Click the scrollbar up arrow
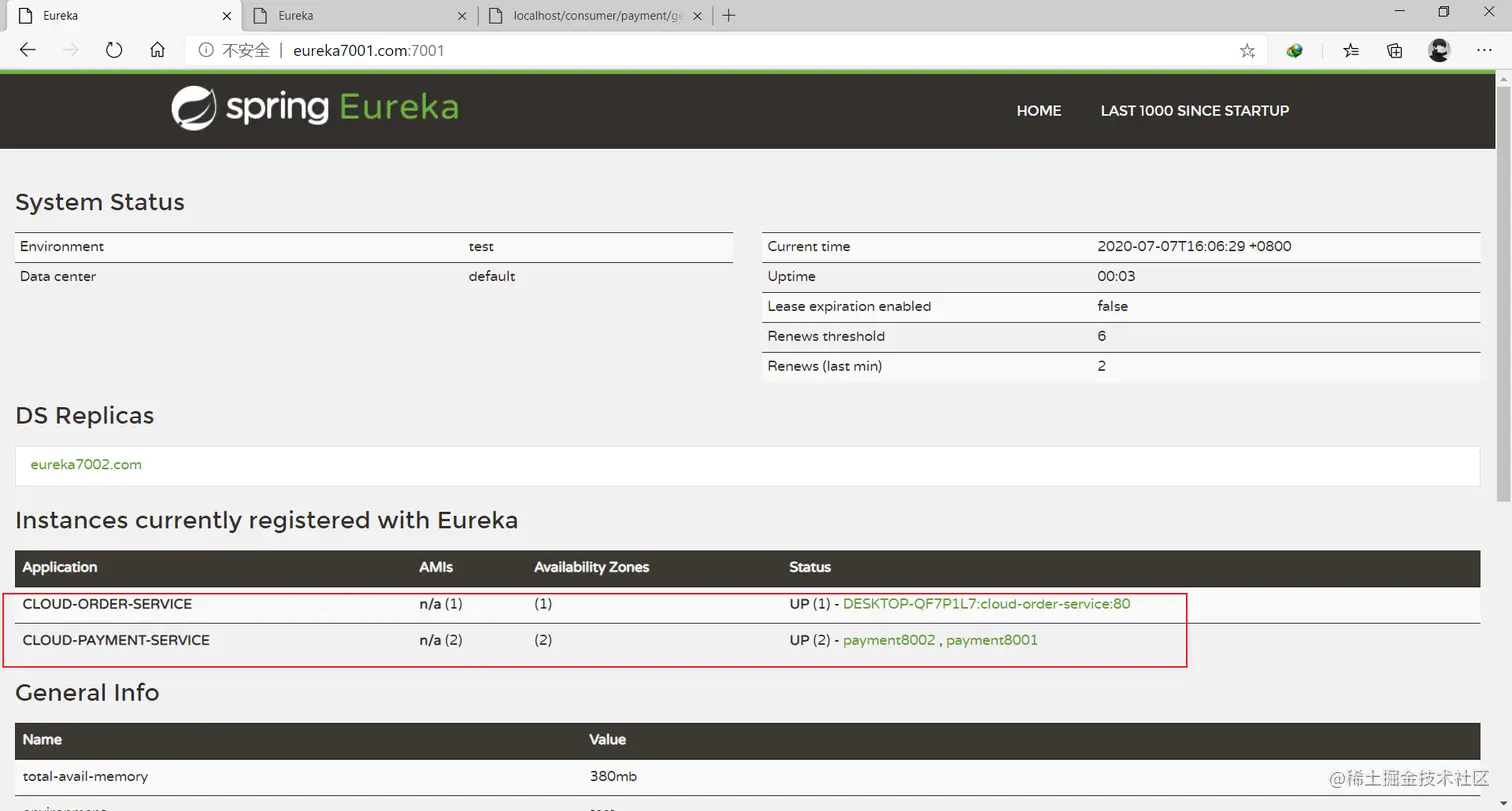The width and height of the screenshot is (1512, 811). 1503,78
